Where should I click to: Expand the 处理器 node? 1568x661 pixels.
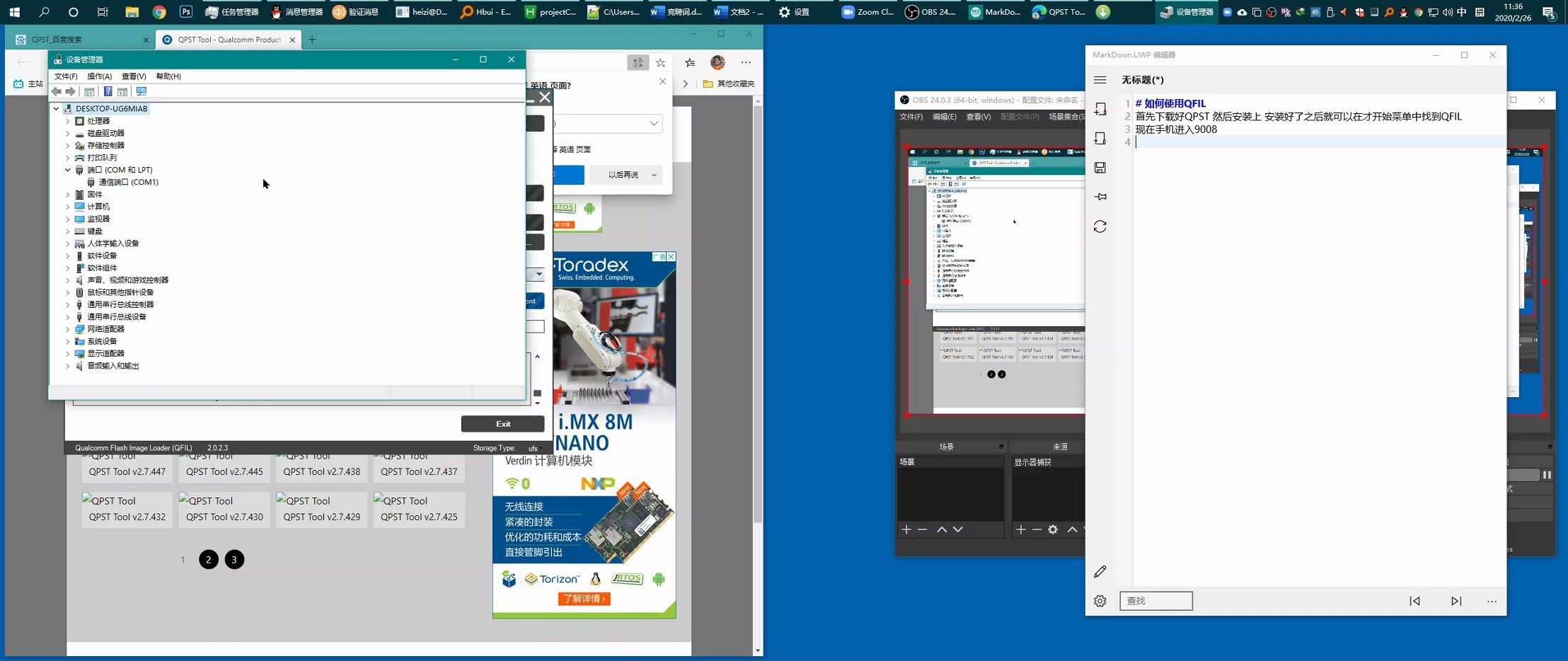click(68, 121)
